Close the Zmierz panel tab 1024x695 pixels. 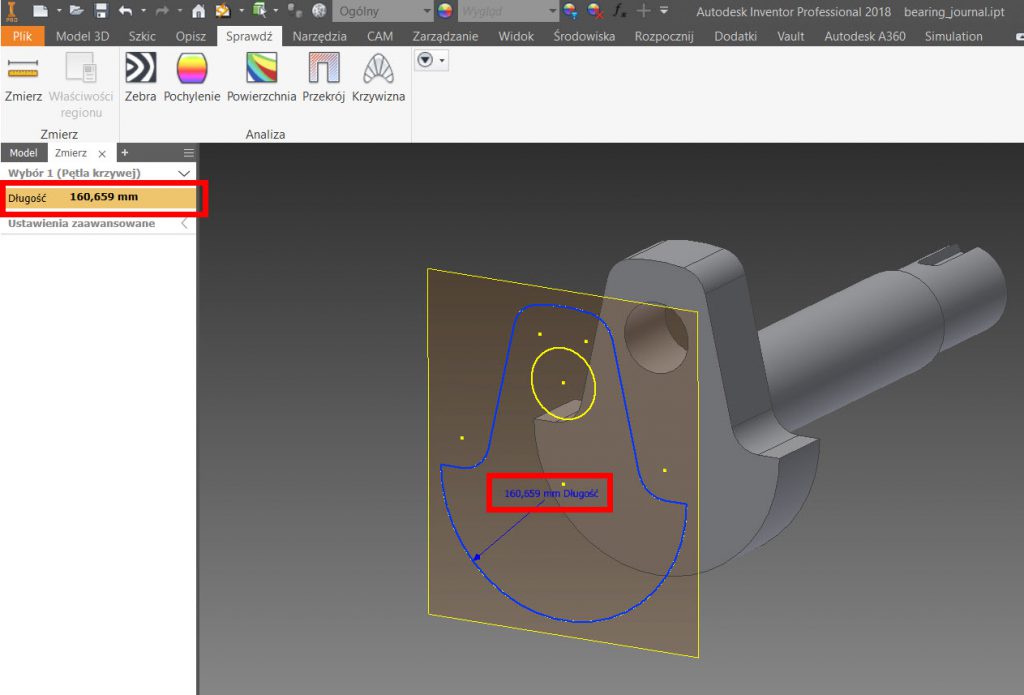click(102, 154)
